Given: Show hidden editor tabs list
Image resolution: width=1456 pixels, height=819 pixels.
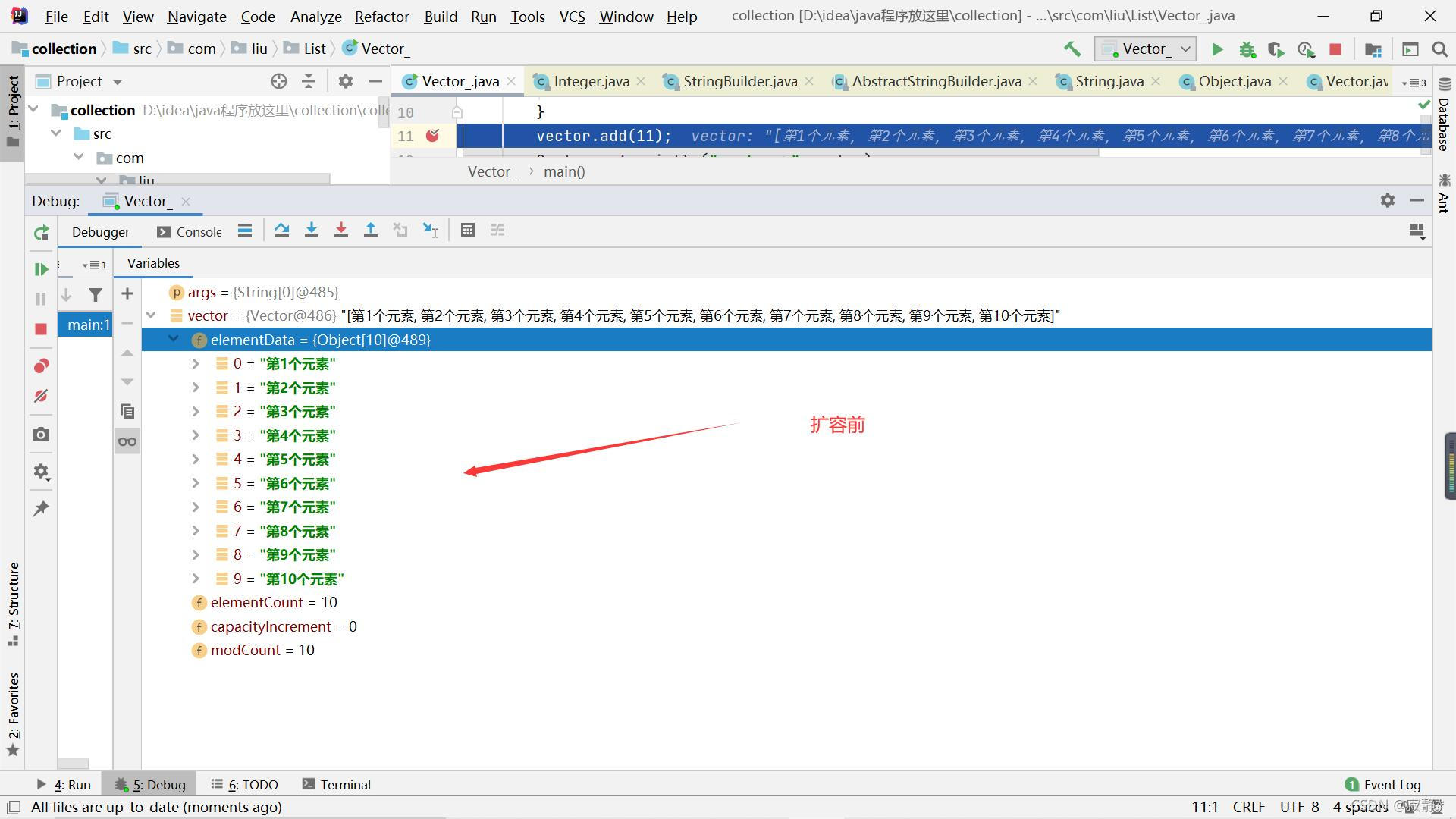Looking at the screenshot, I should [1414, 82].
